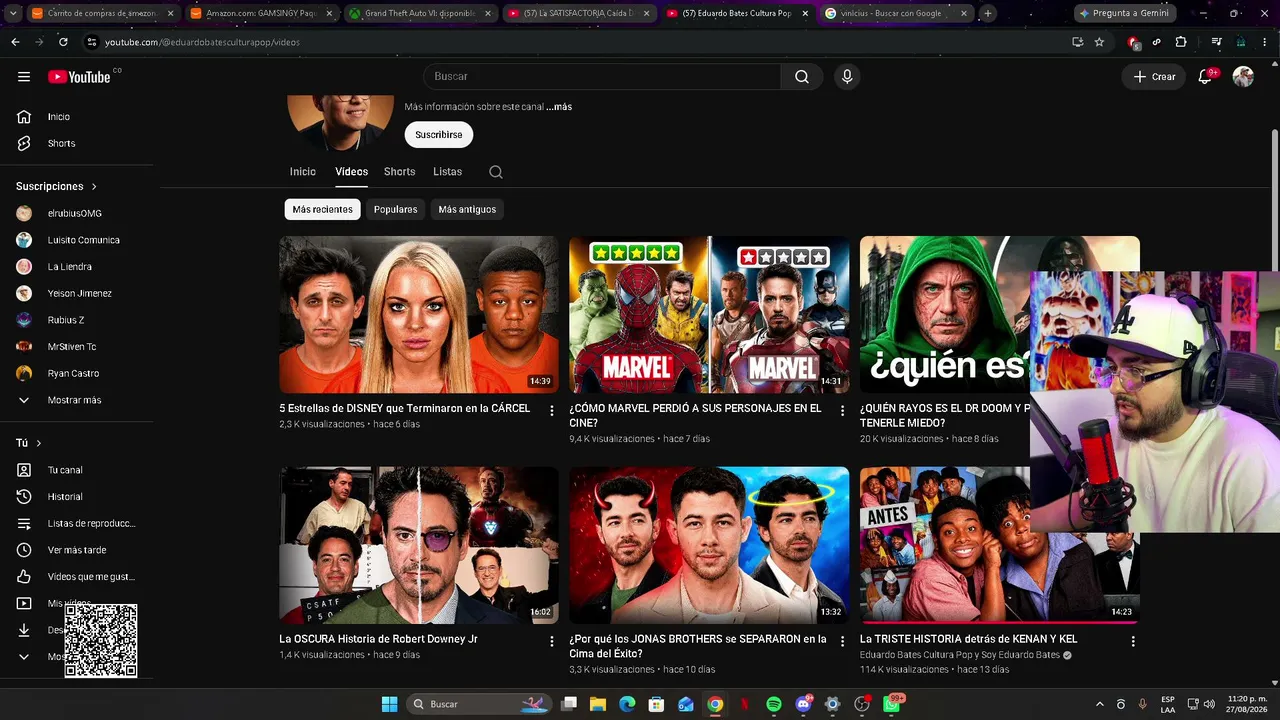Switch to the channel 'Videos' tab
1280x720 pixels.
[351, 172]
